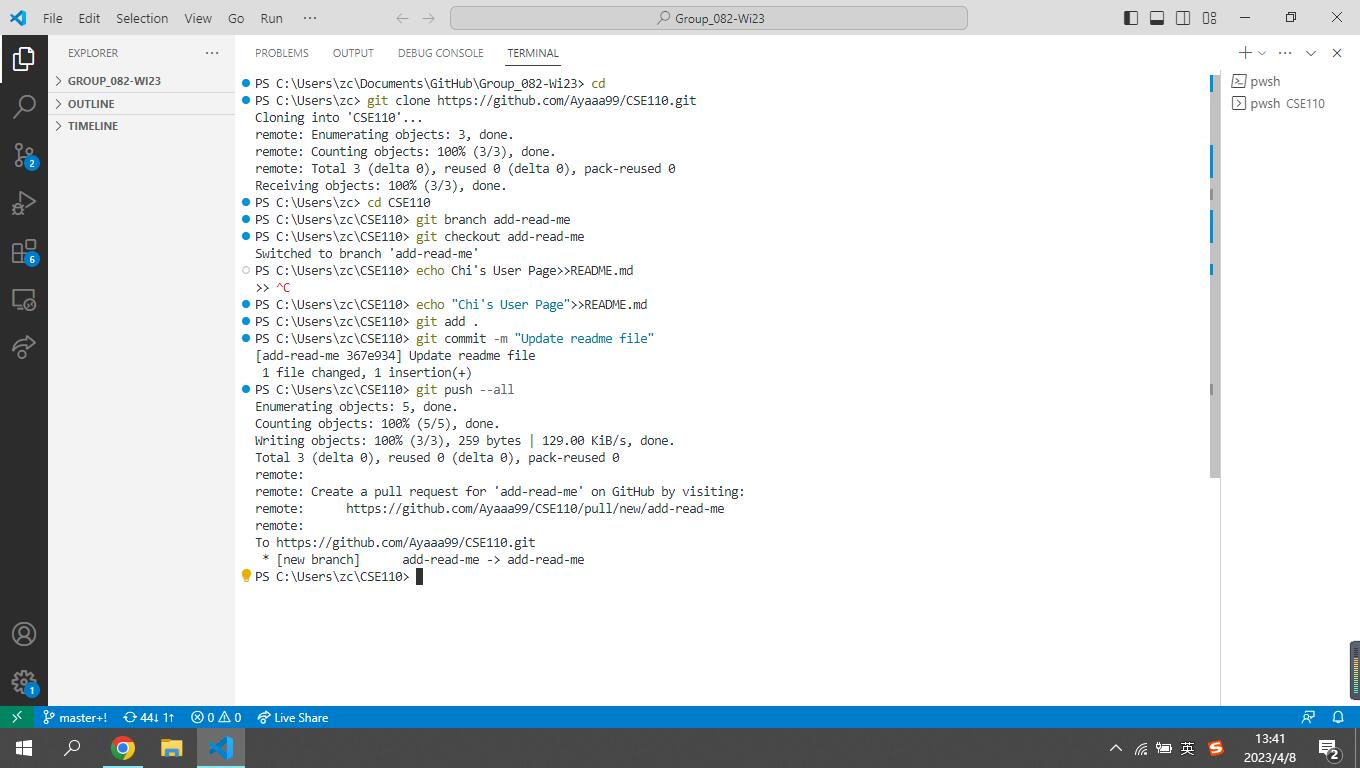Synchronize changes 44 down 1 up
Screen dimensions: 1360x768
[x=149, y=717]
